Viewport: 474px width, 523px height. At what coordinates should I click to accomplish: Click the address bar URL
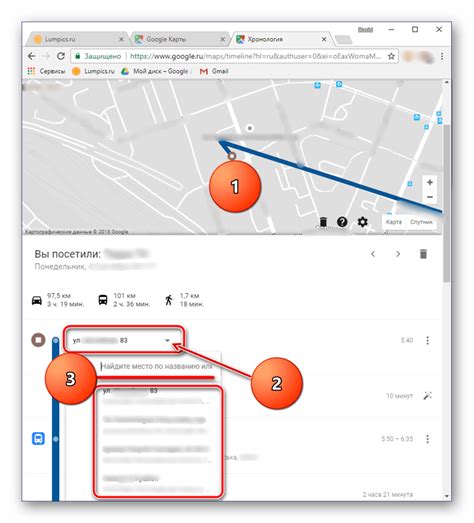255,56
